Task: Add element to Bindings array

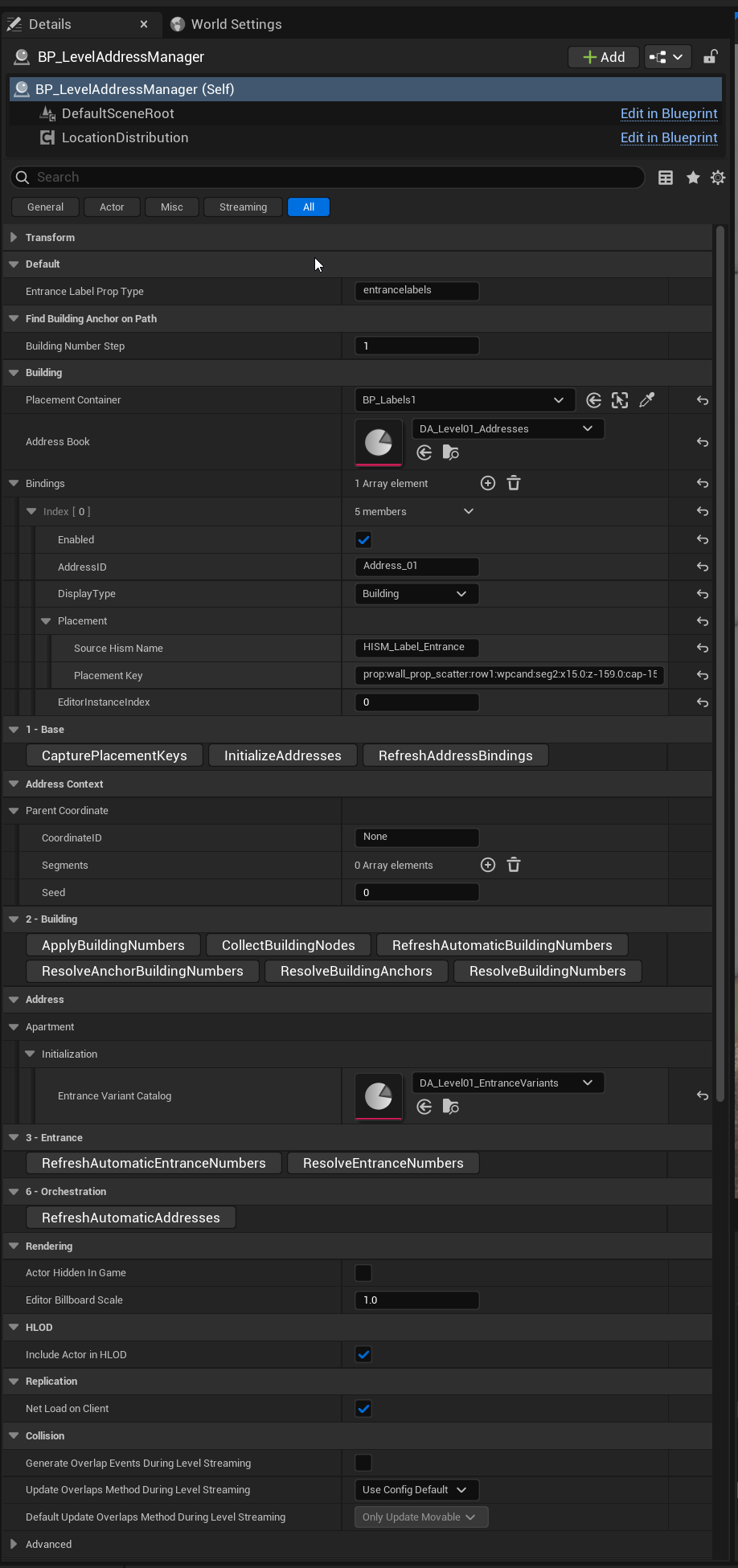Action: [488, 483]
